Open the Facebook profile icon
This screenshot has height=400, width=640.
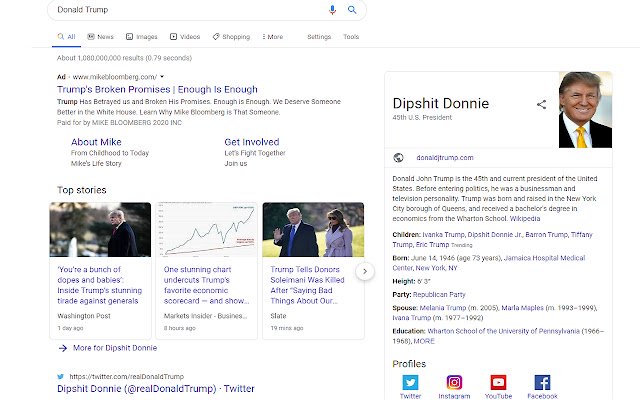[542, 382]
